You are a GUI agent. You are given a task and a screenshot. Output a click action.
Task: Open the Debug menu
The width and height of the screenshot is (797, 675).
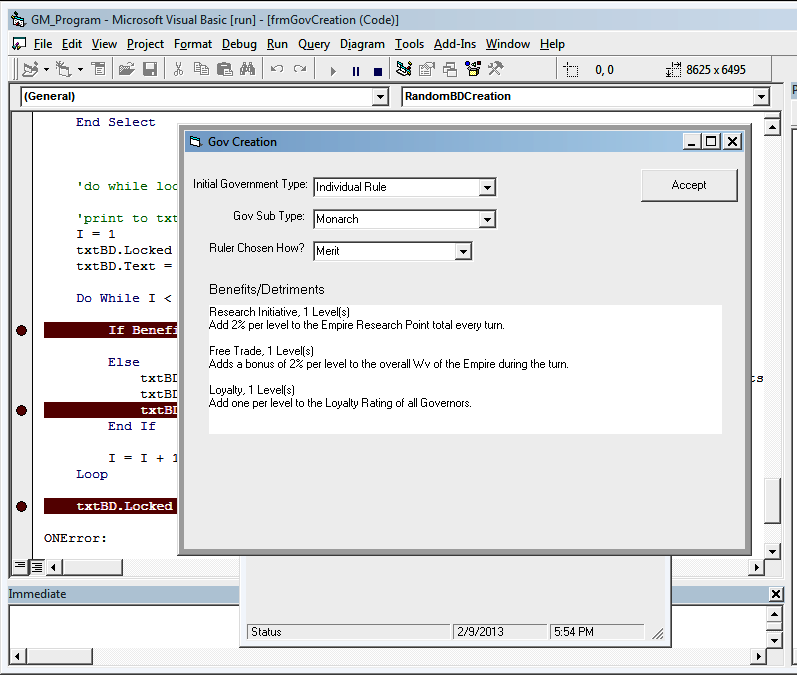239,44
